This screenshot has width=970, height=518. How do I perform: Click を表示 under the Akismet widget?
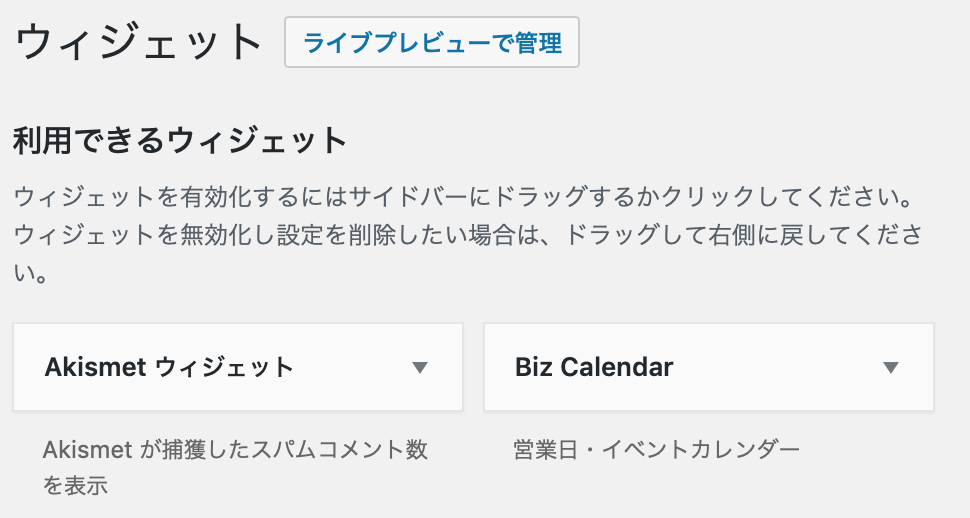[x=75, y=487]
